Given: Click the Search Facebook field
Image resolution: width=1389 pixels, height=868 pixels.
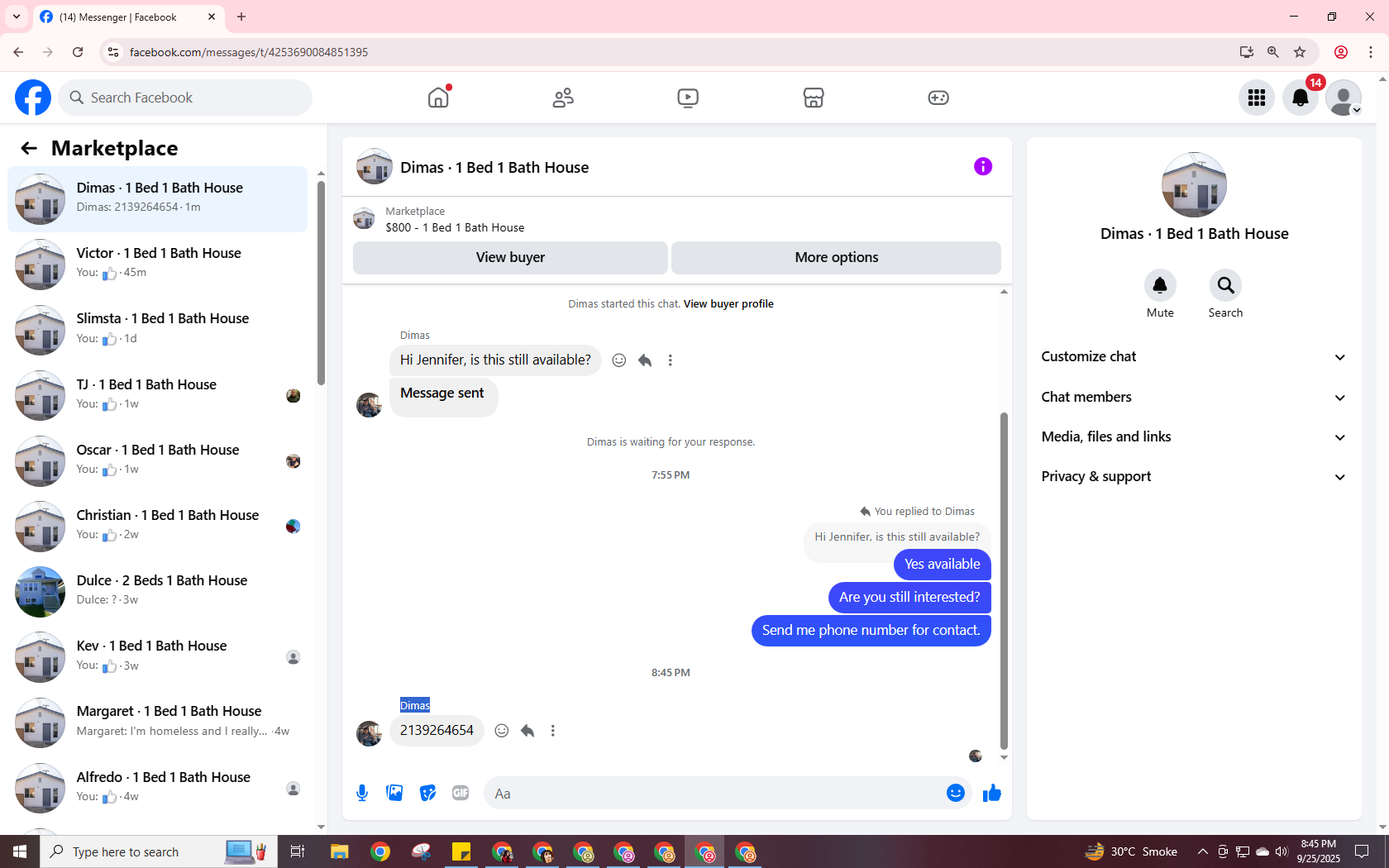Looking at the screenshot, I should [185, 98].
